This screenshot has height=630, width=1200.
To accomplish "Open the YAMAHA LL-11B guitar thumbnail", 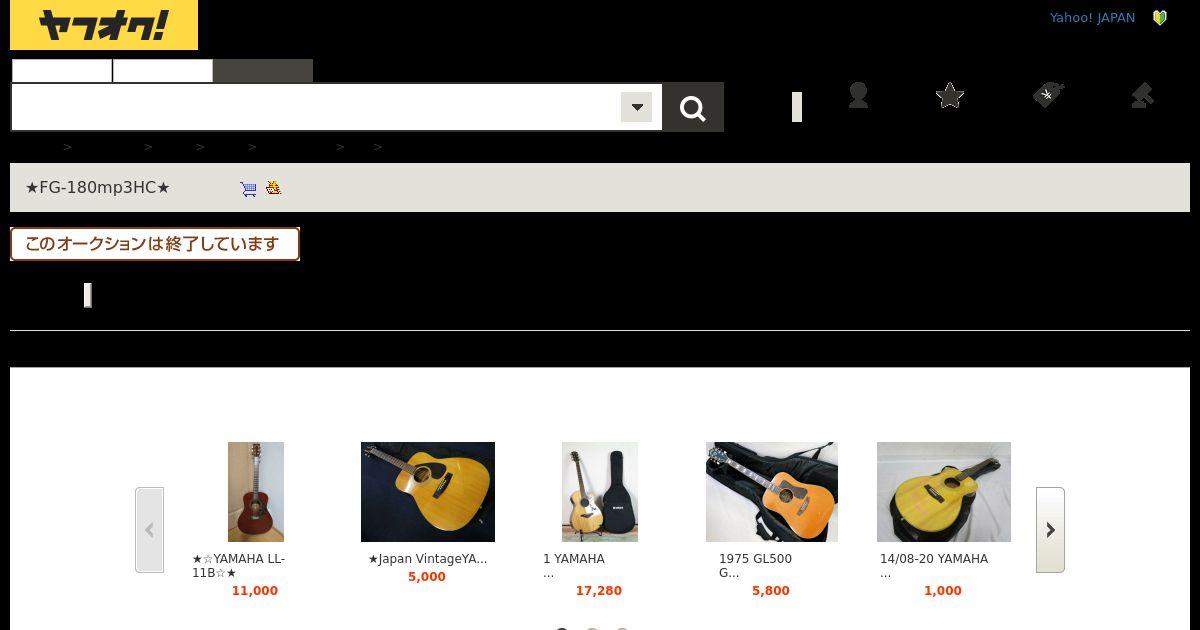I will tap(256, 492).
